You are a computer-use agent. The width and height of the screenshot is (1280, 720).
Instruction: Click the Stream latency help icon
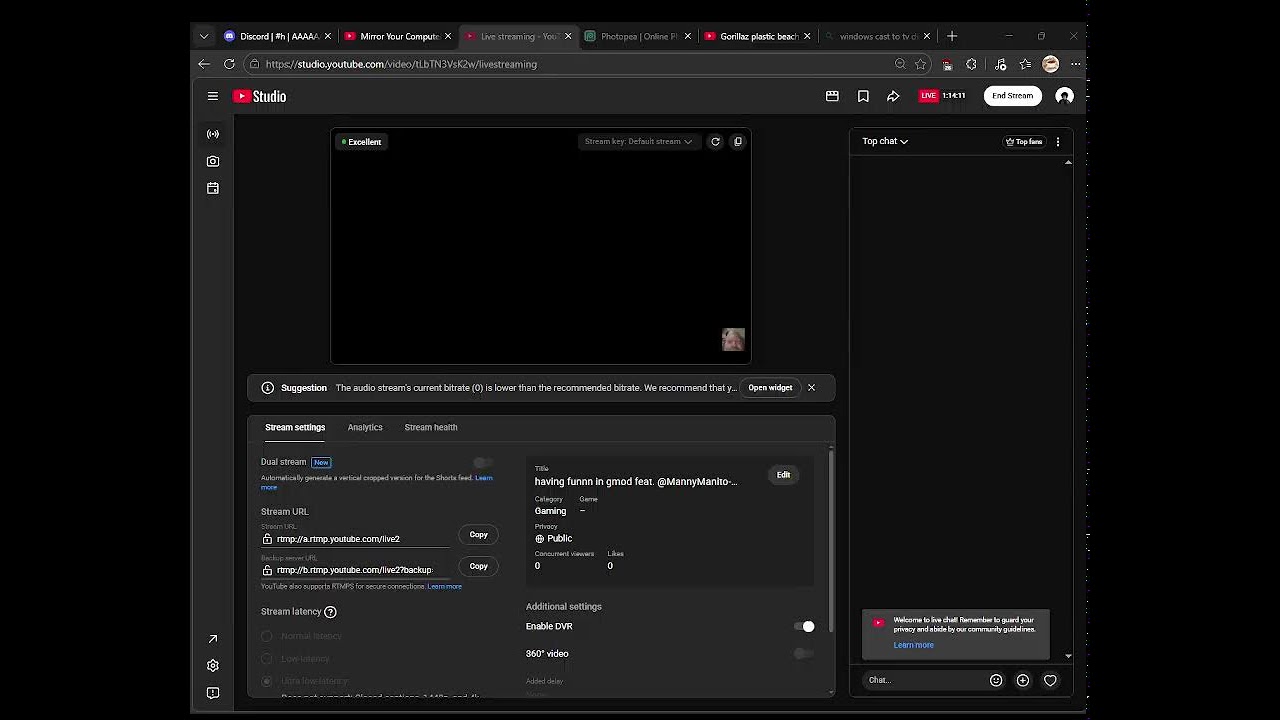point(330,612)
